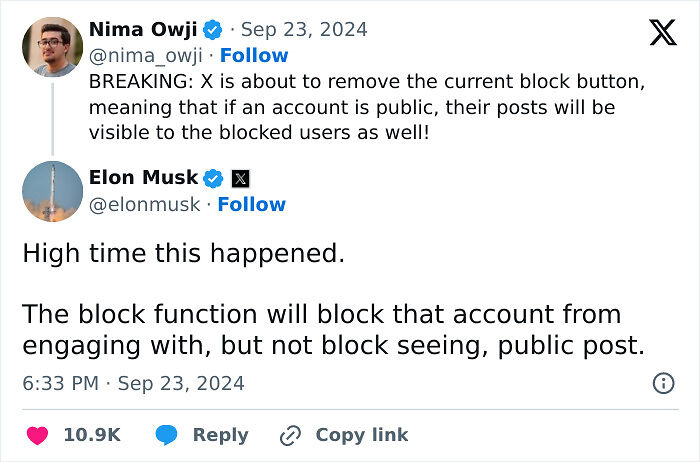
Task: Click the pink heart like icon
Action: click(x=38, y=435)
